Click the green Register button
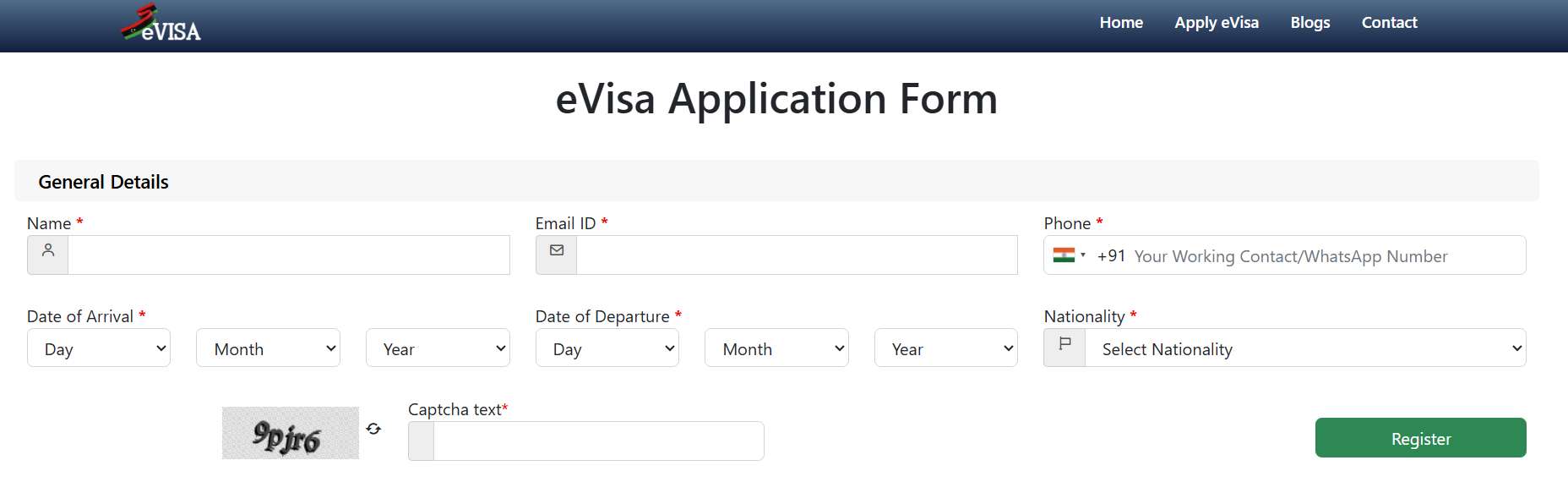The width and height of the screenshot is (1568, 504). [x=1421, y=438]
